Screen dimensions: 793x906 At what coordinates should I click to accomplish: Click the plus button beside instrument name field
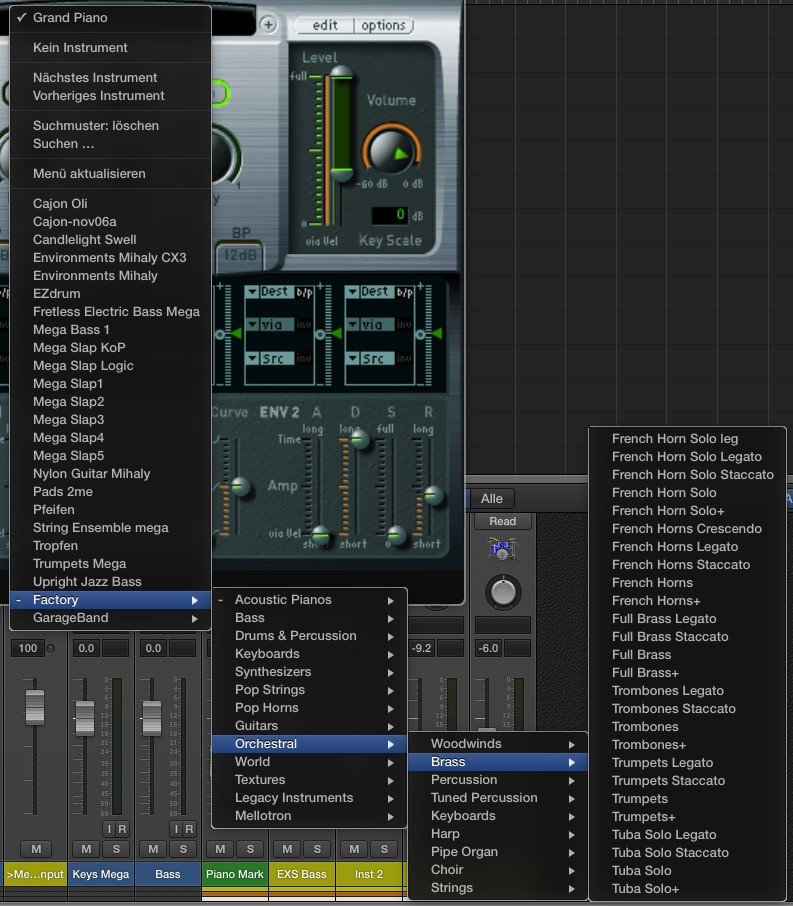[x=268, y=24]
